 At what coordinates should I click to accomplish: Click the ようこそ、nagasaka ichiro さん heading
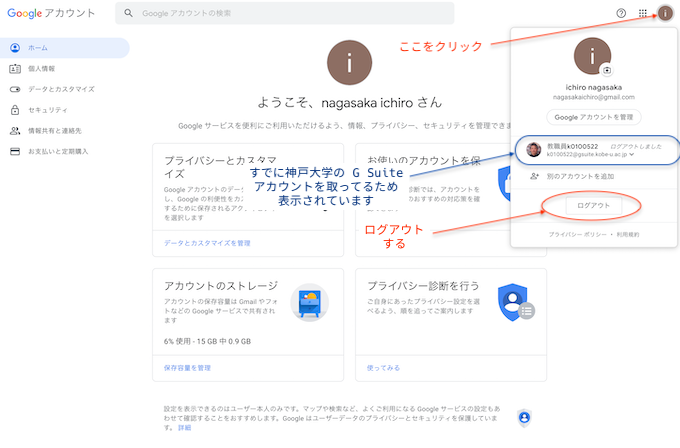click(x=350, y=103)
